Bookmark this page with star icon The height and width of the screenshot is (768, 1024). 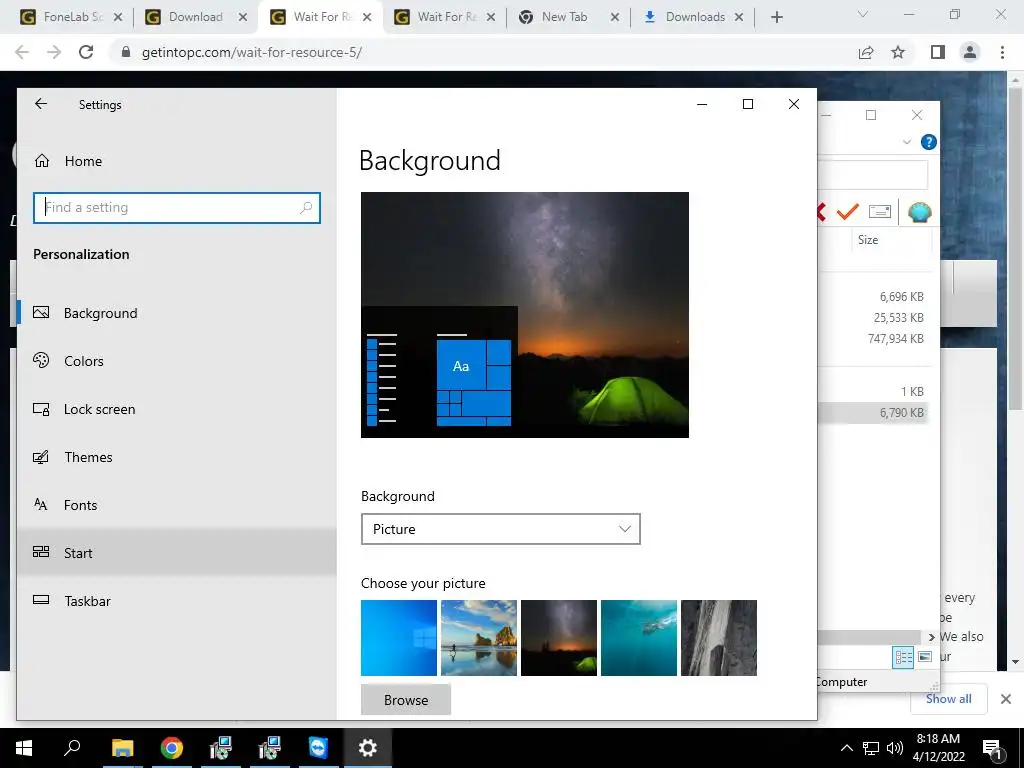coord(898,52)
